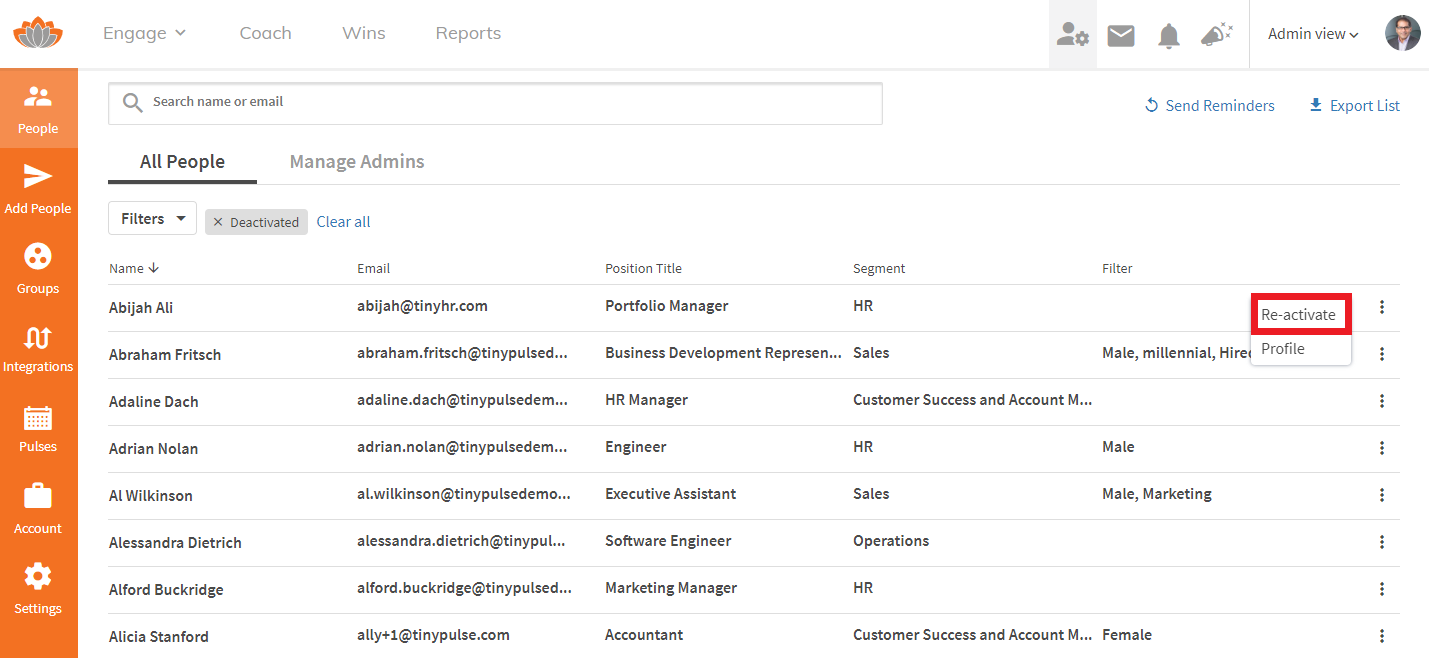
Task: Open the mail envelope icon
Action: click(x=1121, y=35)
